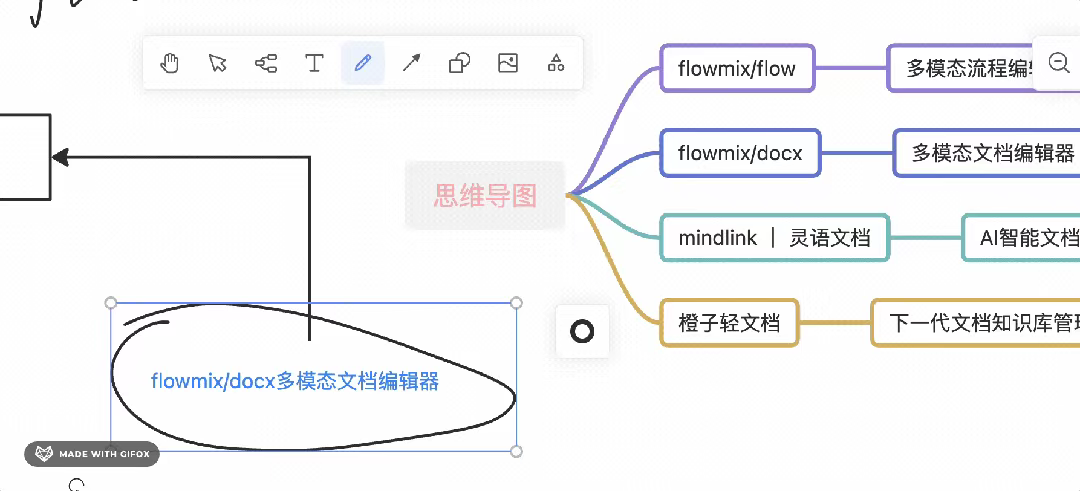Screen dimensions: 1080x491
Task: Click the AI智能文档 child node
Action: point(1021,238)
